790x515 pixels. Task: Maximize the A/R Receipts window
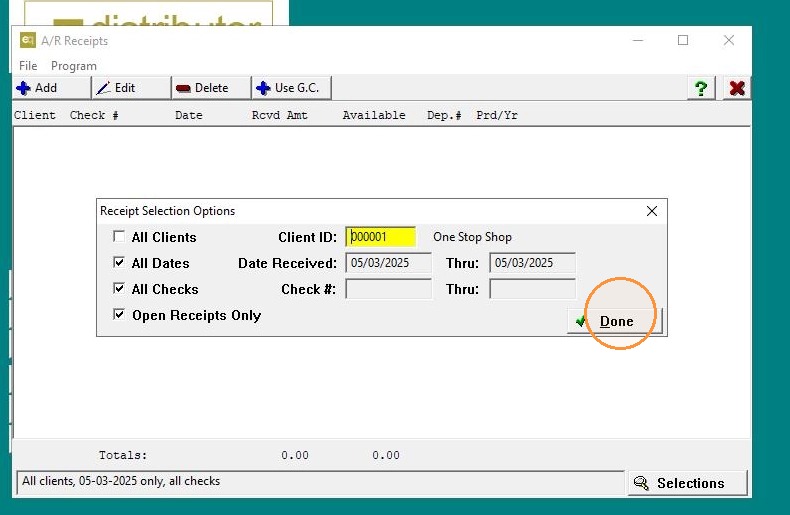[x=683, y=40]
